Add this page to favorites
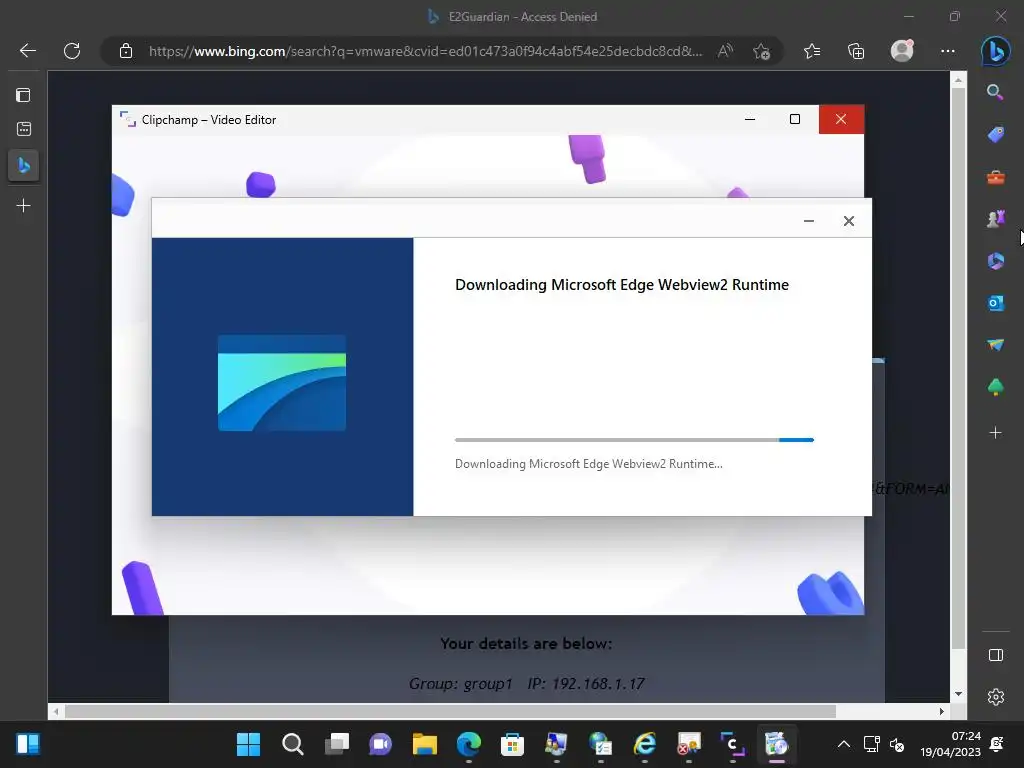Screen dimensions: 1024x768 point(761,51)
